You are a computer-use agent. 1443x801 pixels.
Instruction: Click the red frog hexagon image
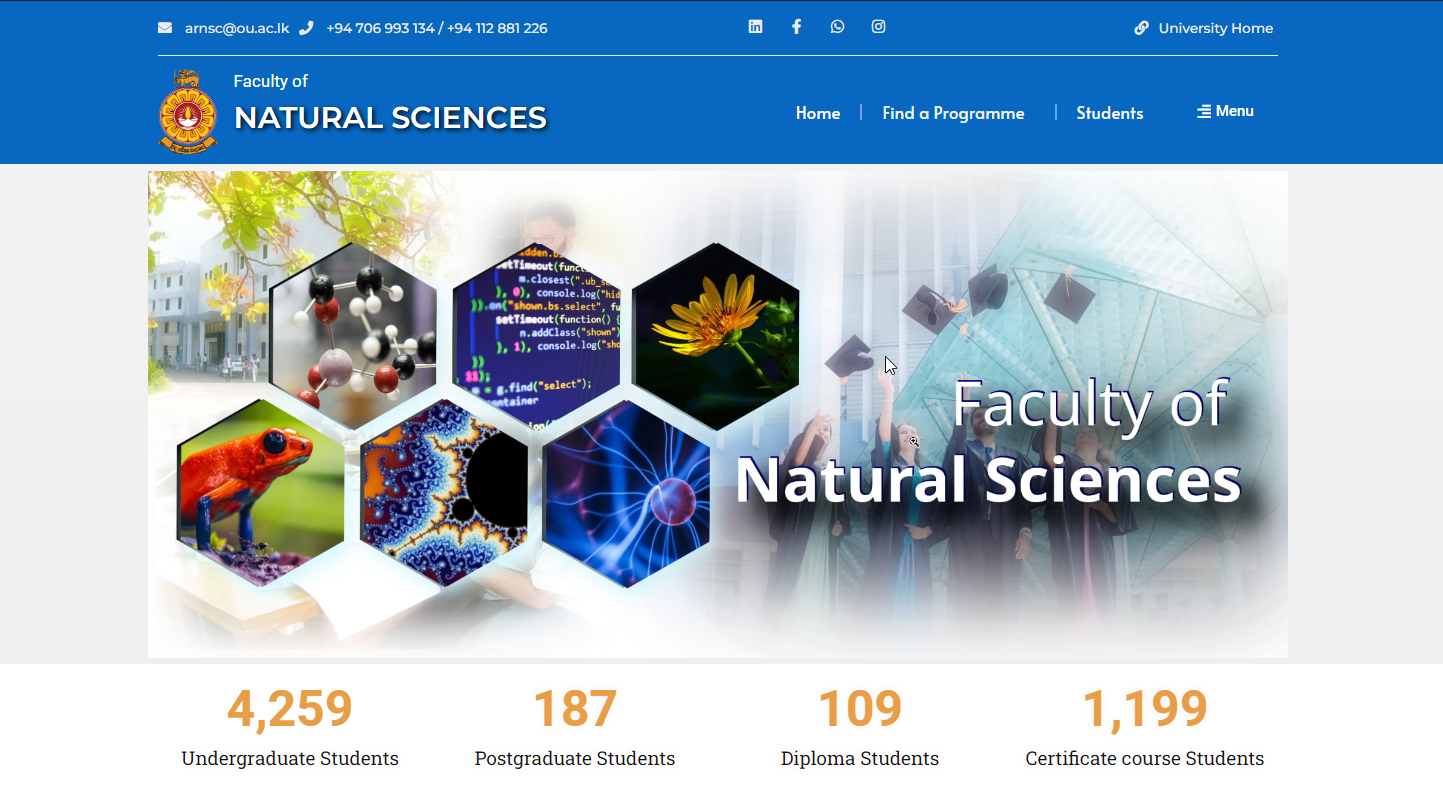[x=260, y=492]
